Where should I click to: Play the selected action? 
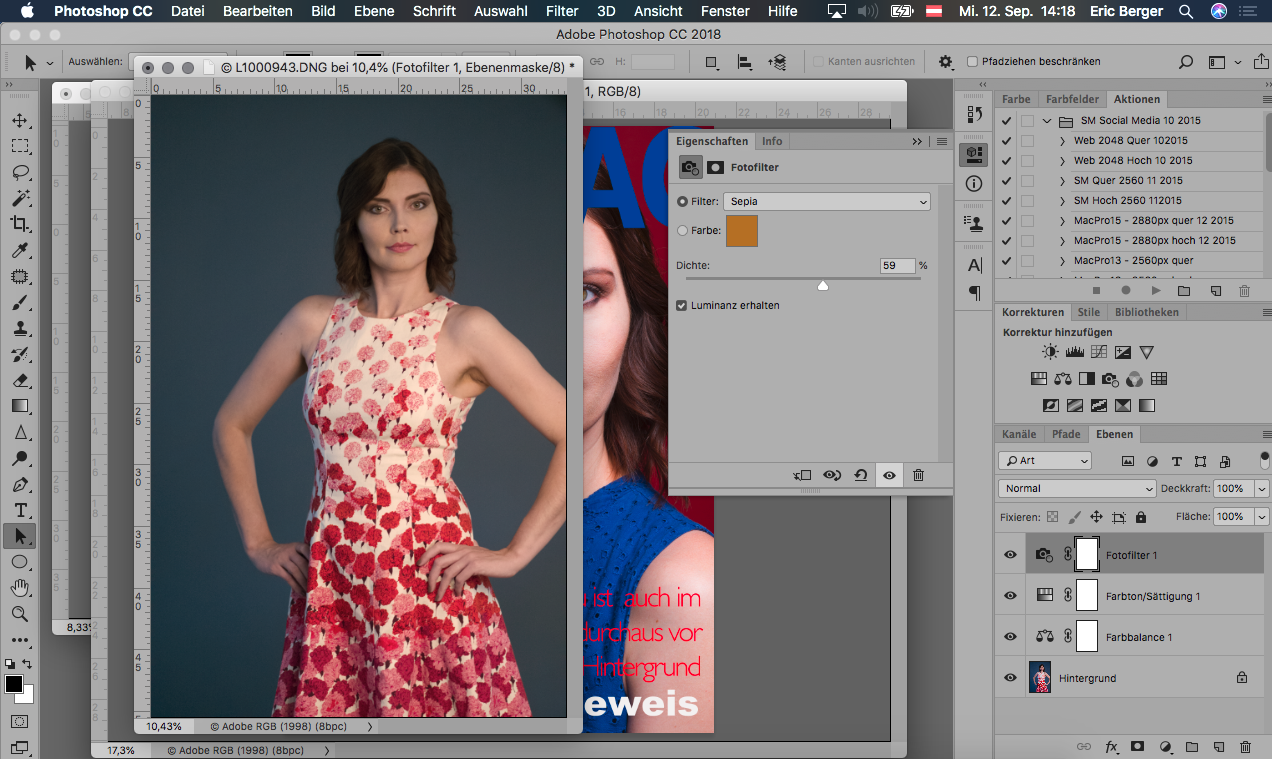(1156, 291)
